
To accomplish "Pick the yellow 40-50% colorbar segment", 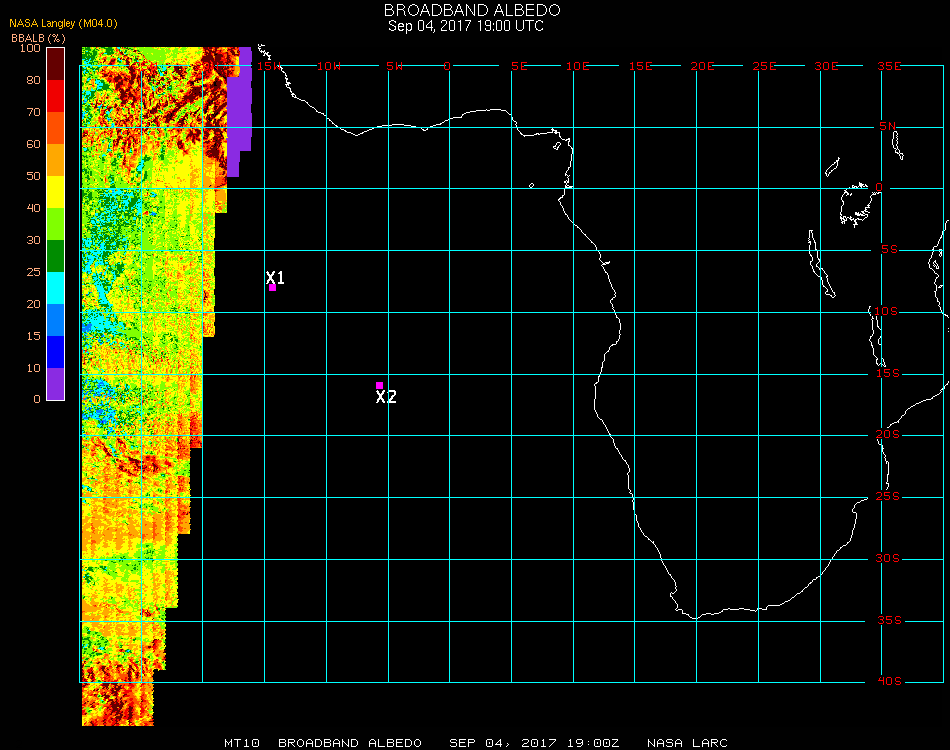I will tap(56, 192).
